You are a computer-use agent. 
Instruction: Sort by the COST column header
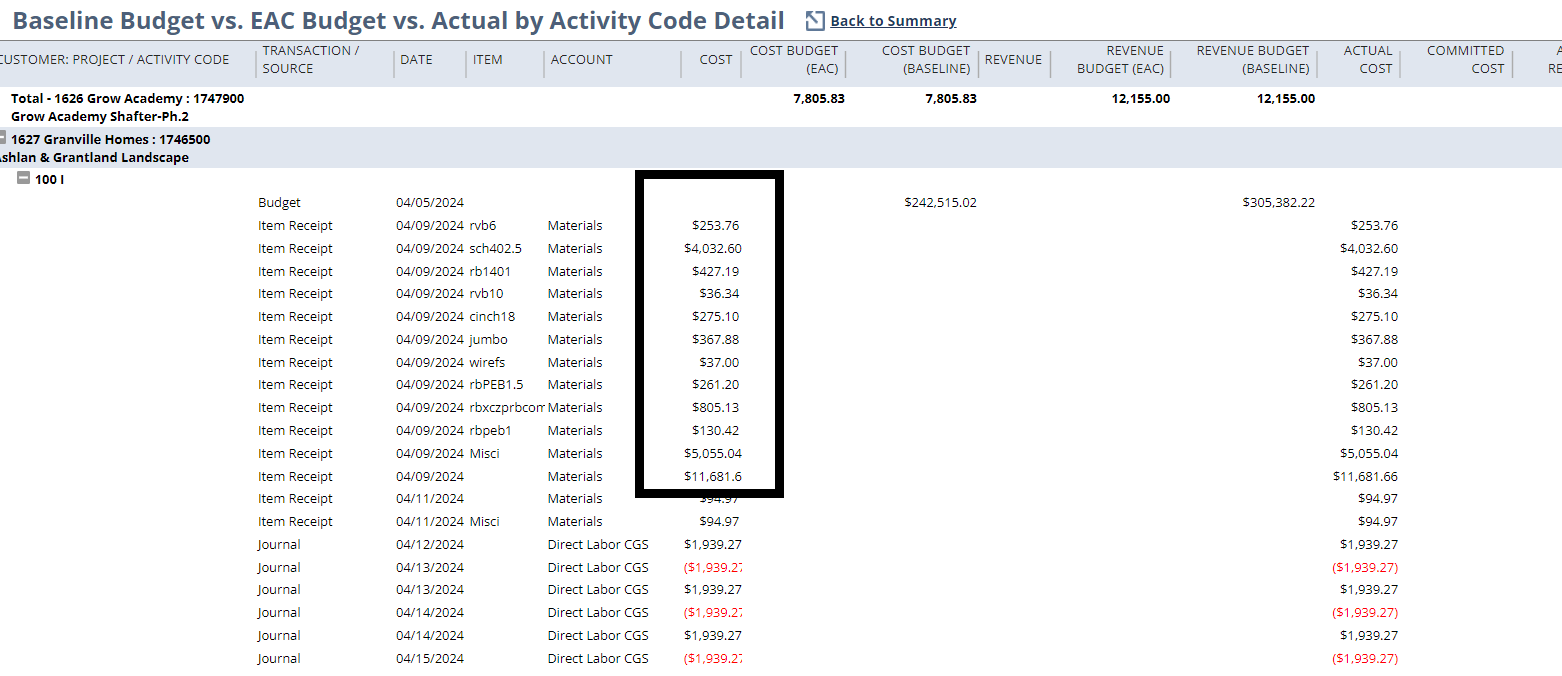point(714,59)
